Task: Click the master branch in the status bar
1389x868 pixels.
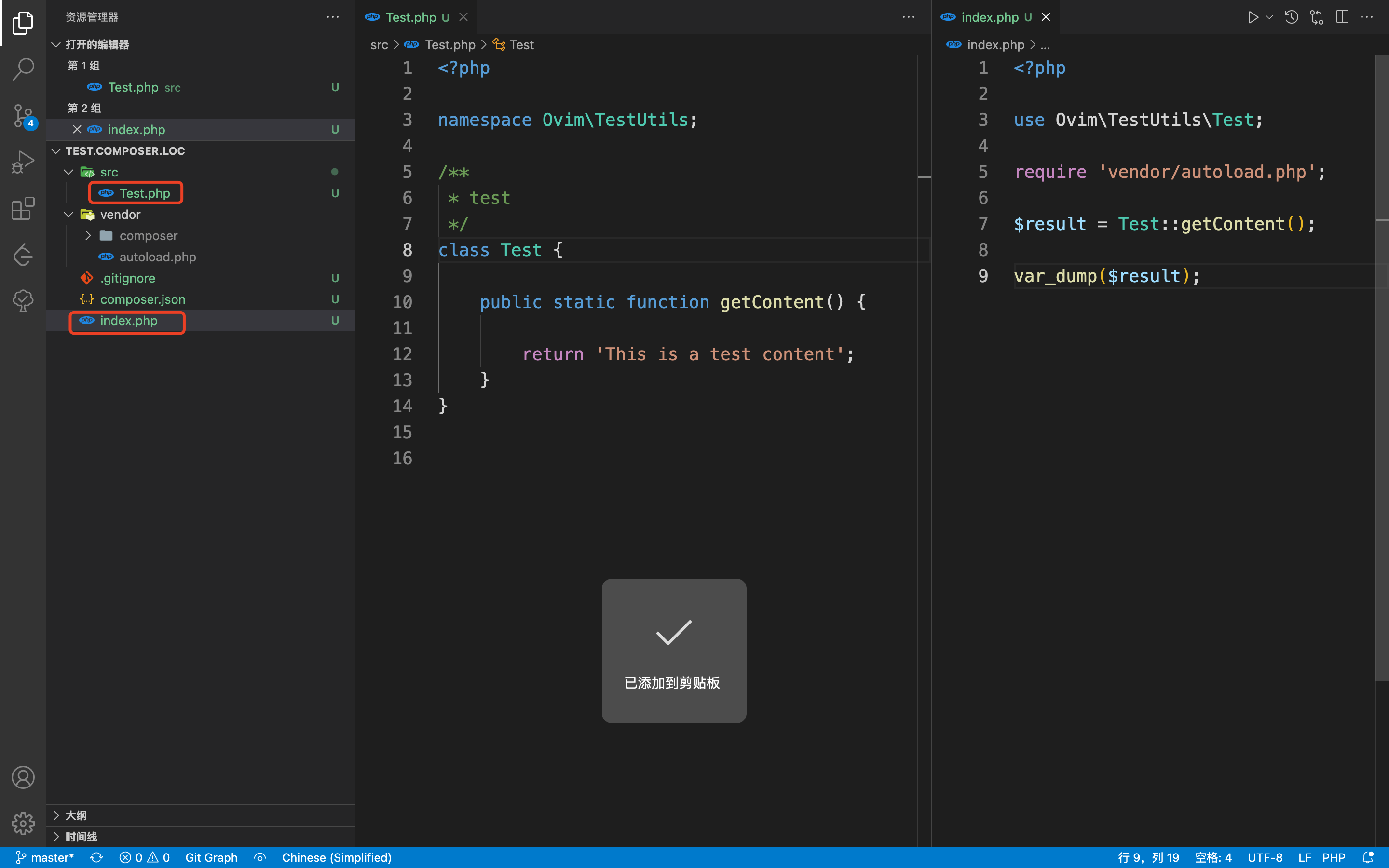Action: (45, 858)
